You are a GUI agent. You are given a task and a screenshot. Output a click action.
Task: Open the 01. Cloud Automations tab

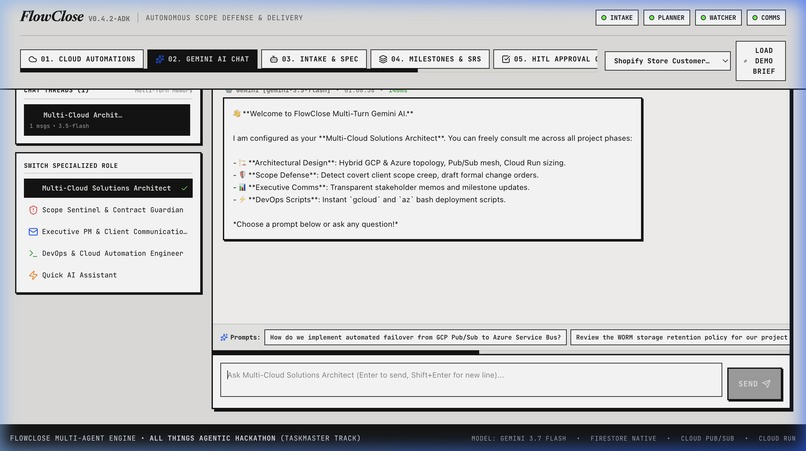point(81,59)
